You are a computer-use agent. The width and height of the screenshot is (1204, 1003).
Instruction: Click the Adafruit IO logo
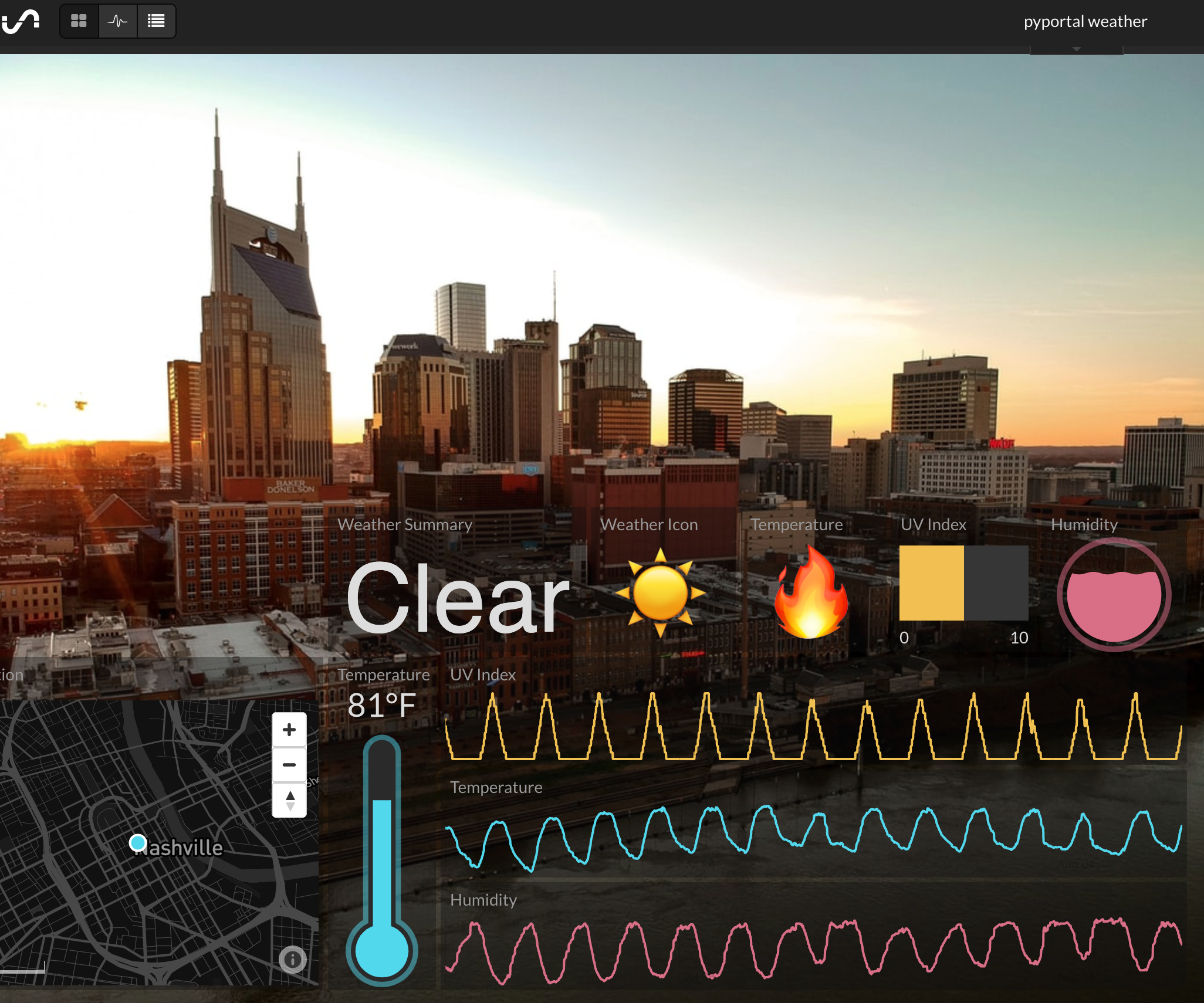(x=22, y=21)
